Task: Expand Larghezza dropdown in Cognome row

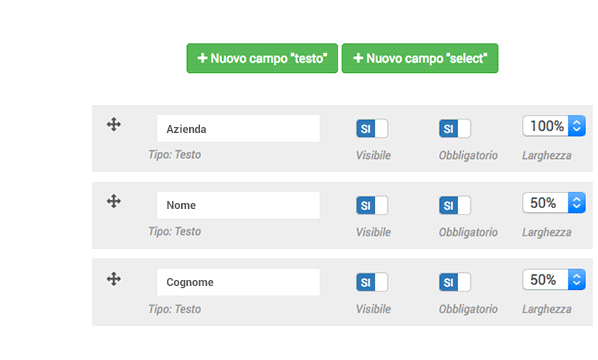Action: 554,280
